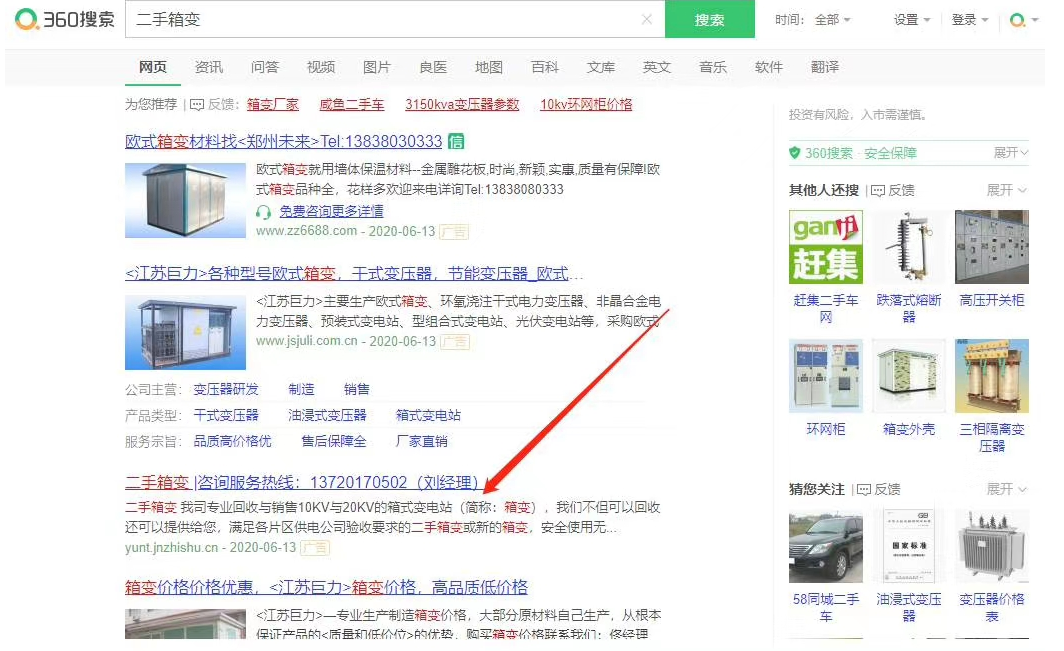This screenshot has height=651, width=1064.
Task: Expand the 其他人还搜 section
Action: tap(1007, 190)
